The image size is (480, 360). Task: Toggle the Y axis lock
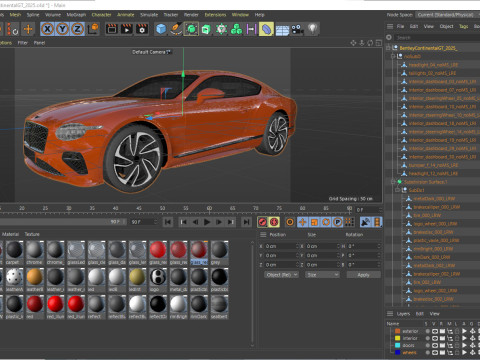coord(62,29)
